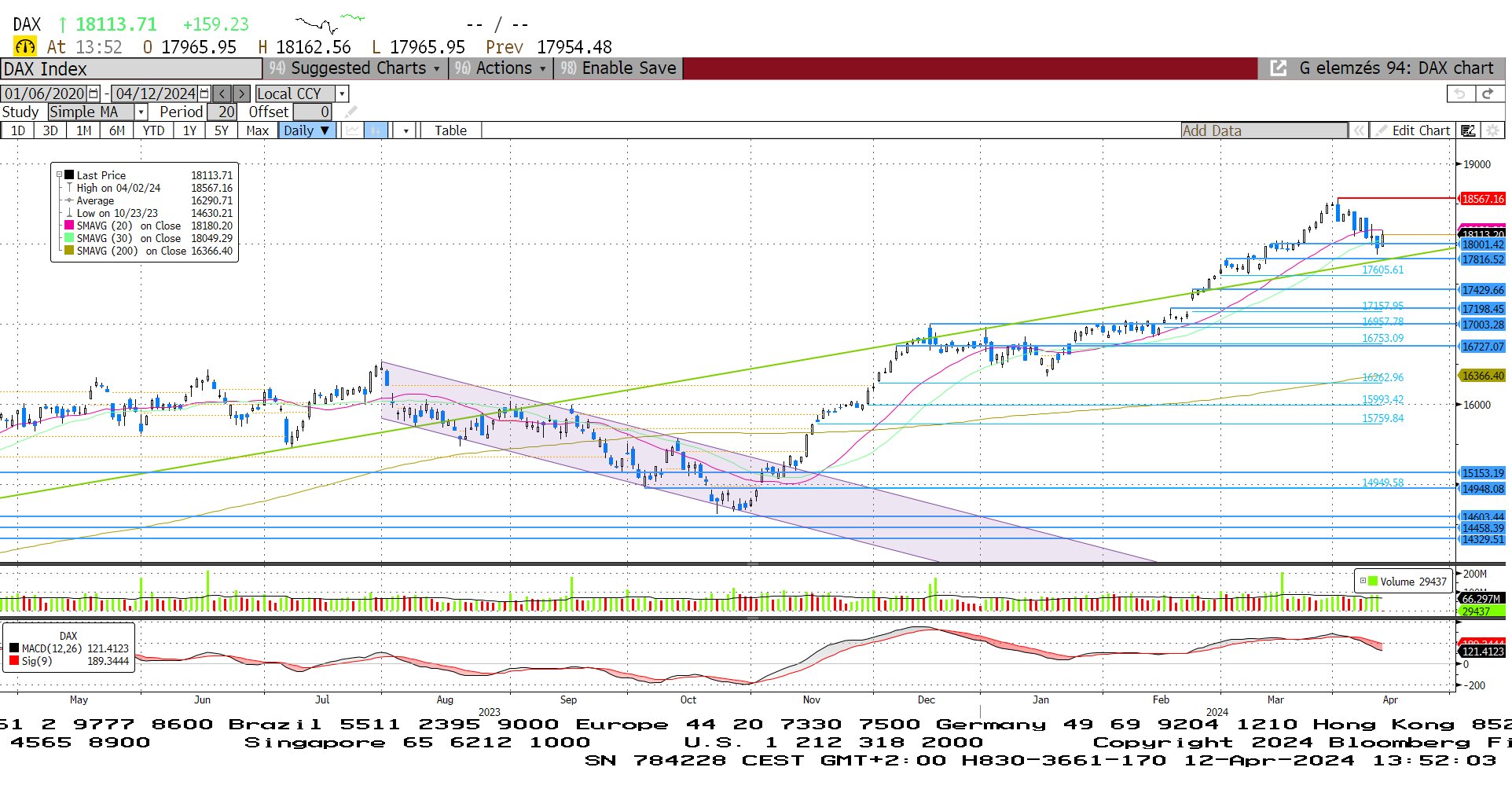Viewport: 1512px width, 804px height.
Task: Click the SMAVG (20) magenta color swatch
Action: click(69, 226)
